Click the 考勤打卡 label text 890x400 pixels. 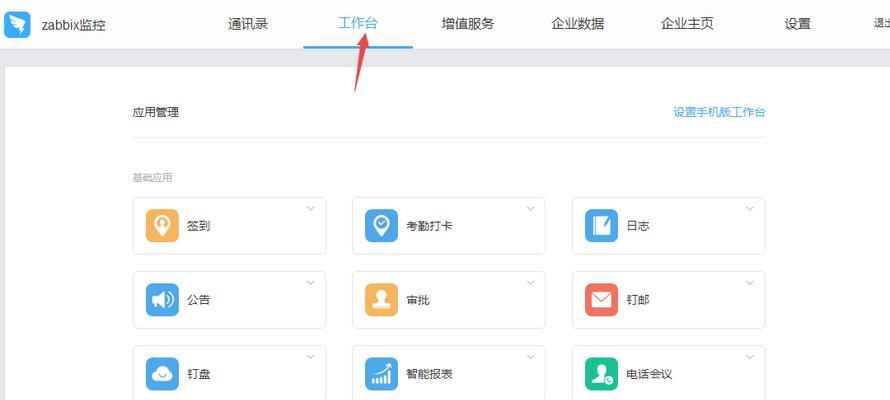(430, 226)
